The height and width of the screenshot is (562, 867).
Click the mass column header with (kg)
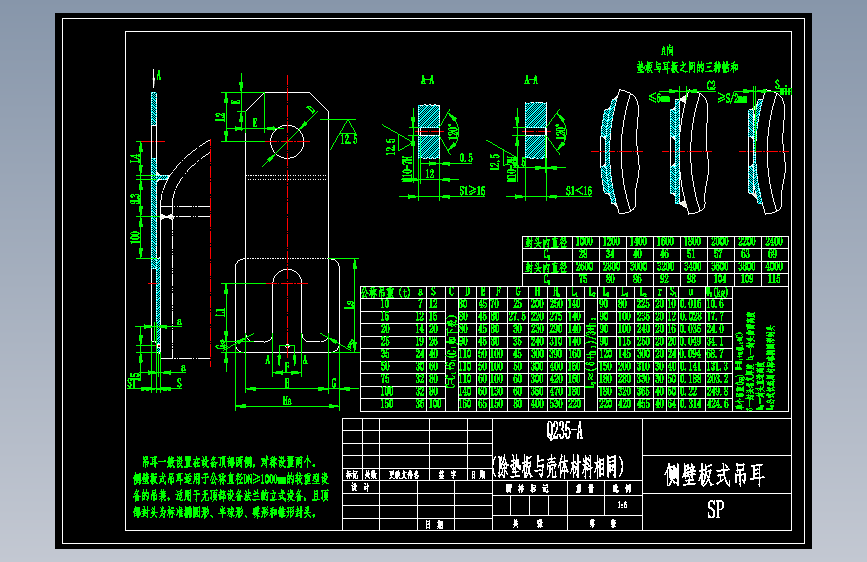pos(717,293)
